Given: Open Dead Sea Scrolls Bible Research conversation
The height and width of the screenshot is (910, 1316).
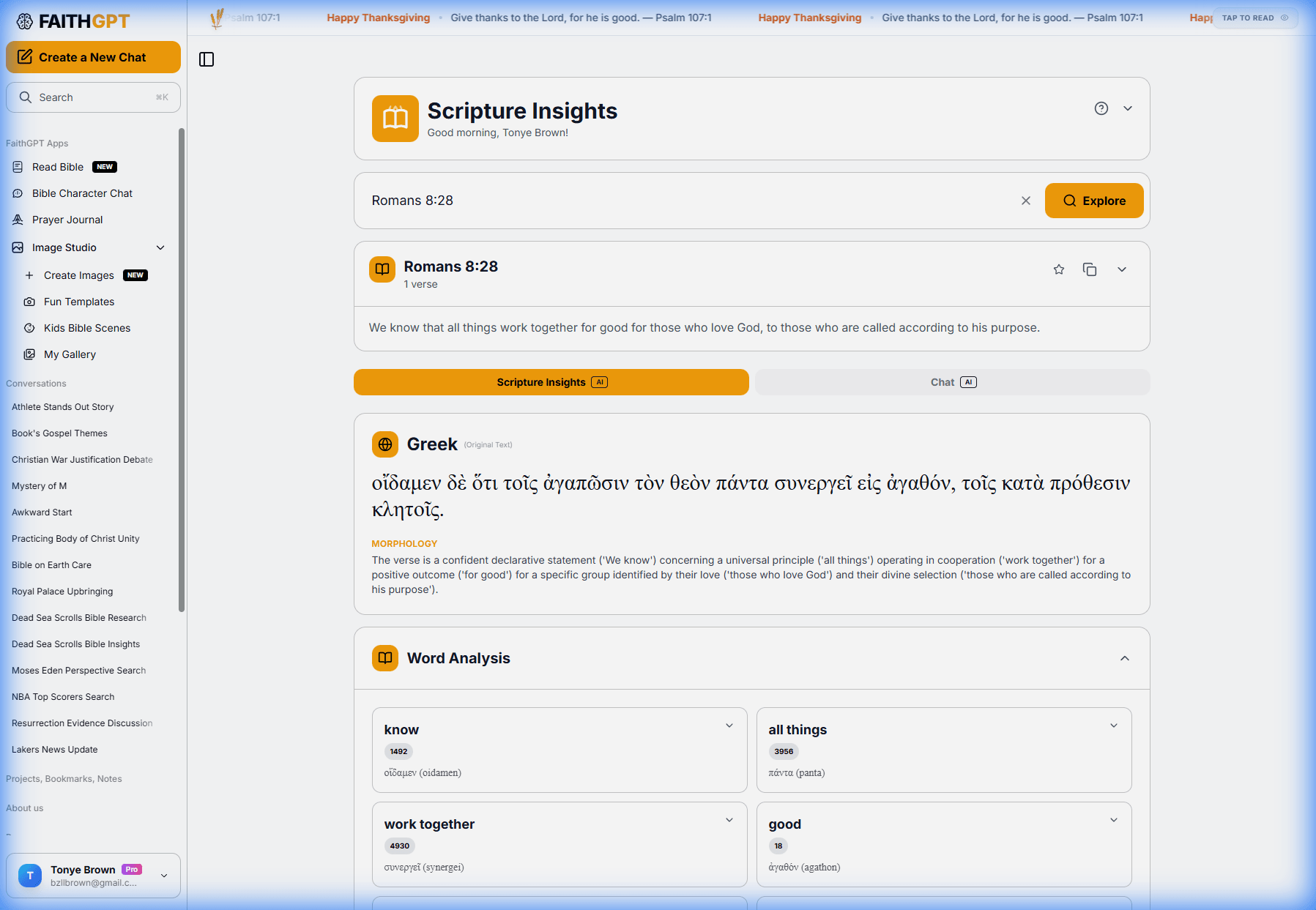Looking at the screenshot, I should tap(79, 618).
